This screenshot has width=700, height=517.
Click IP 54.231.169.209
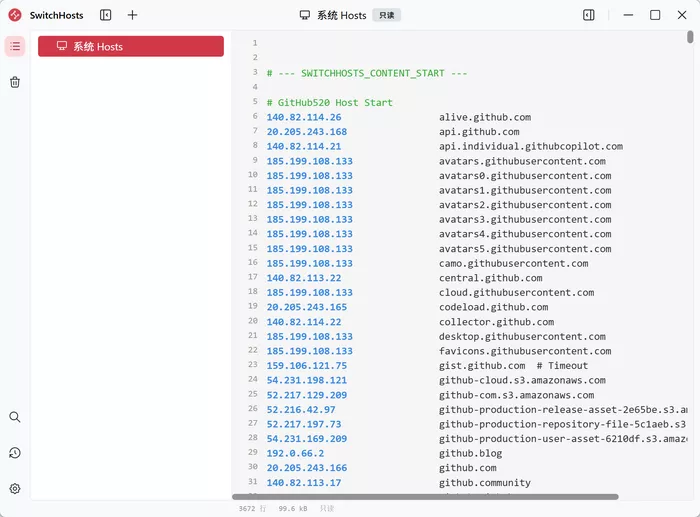click(x=307, y=439)
